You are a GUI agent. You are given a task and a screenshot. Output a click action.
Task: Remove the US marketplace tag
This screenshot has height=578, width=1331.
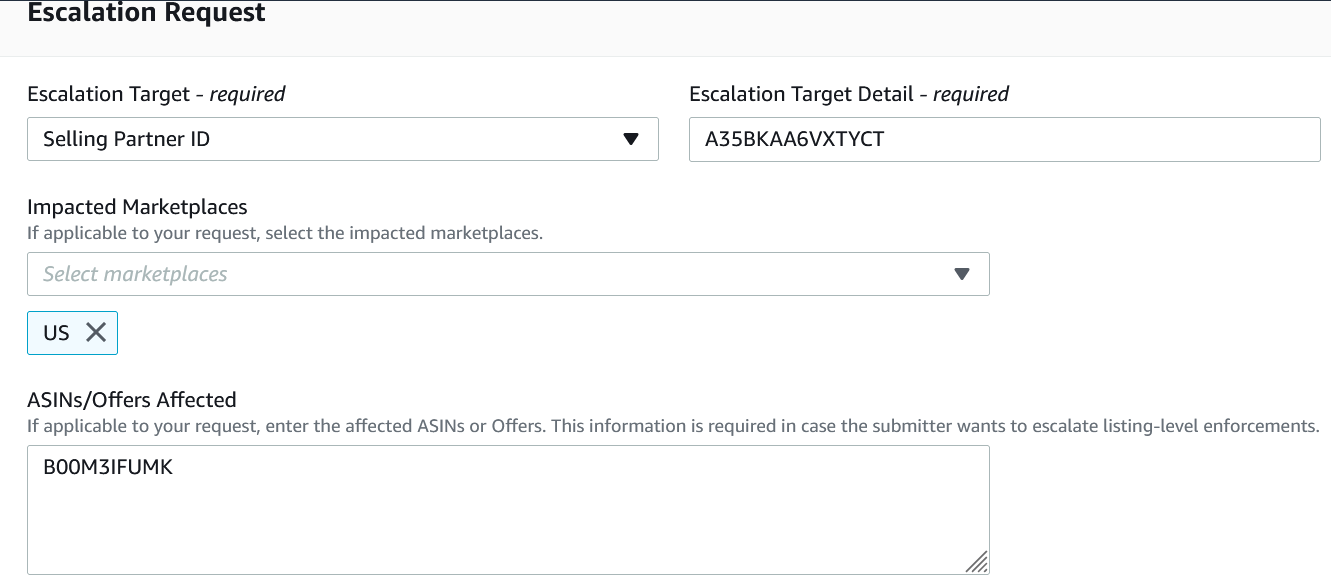(x=96, y=333)
